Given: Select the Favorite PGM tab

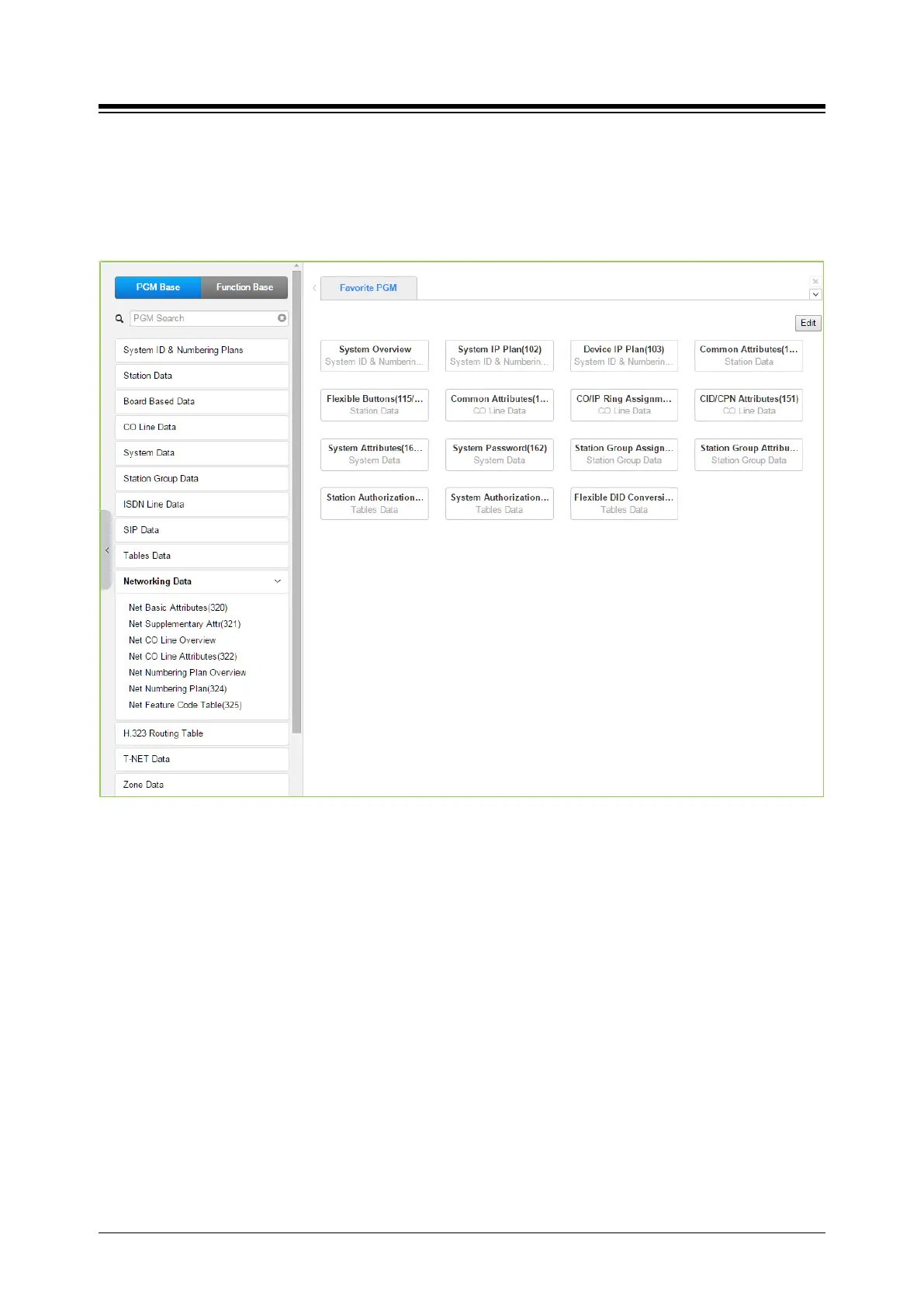Looking at the screenshot, I should coord(369,288).
